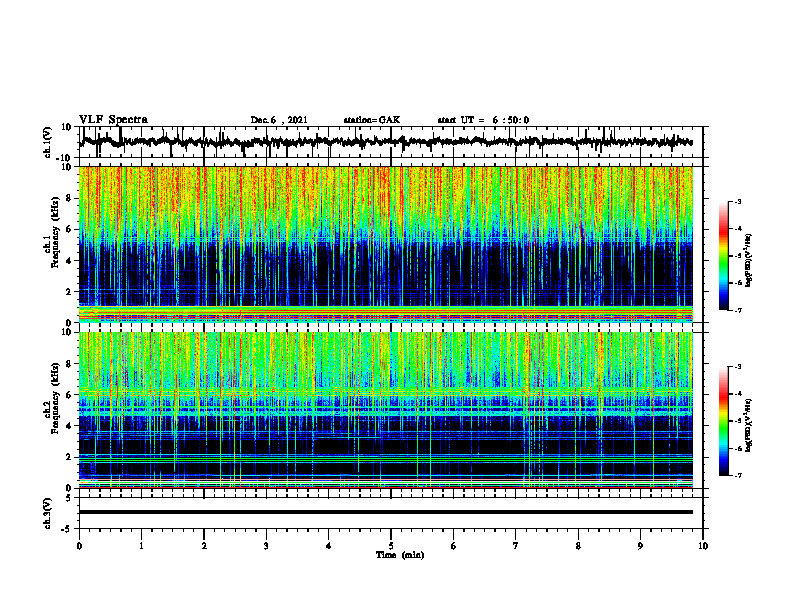Click the 6 kHz tick on ch.1 frequency axis
This screenshot has height=612, width=792.
(69, 229)
